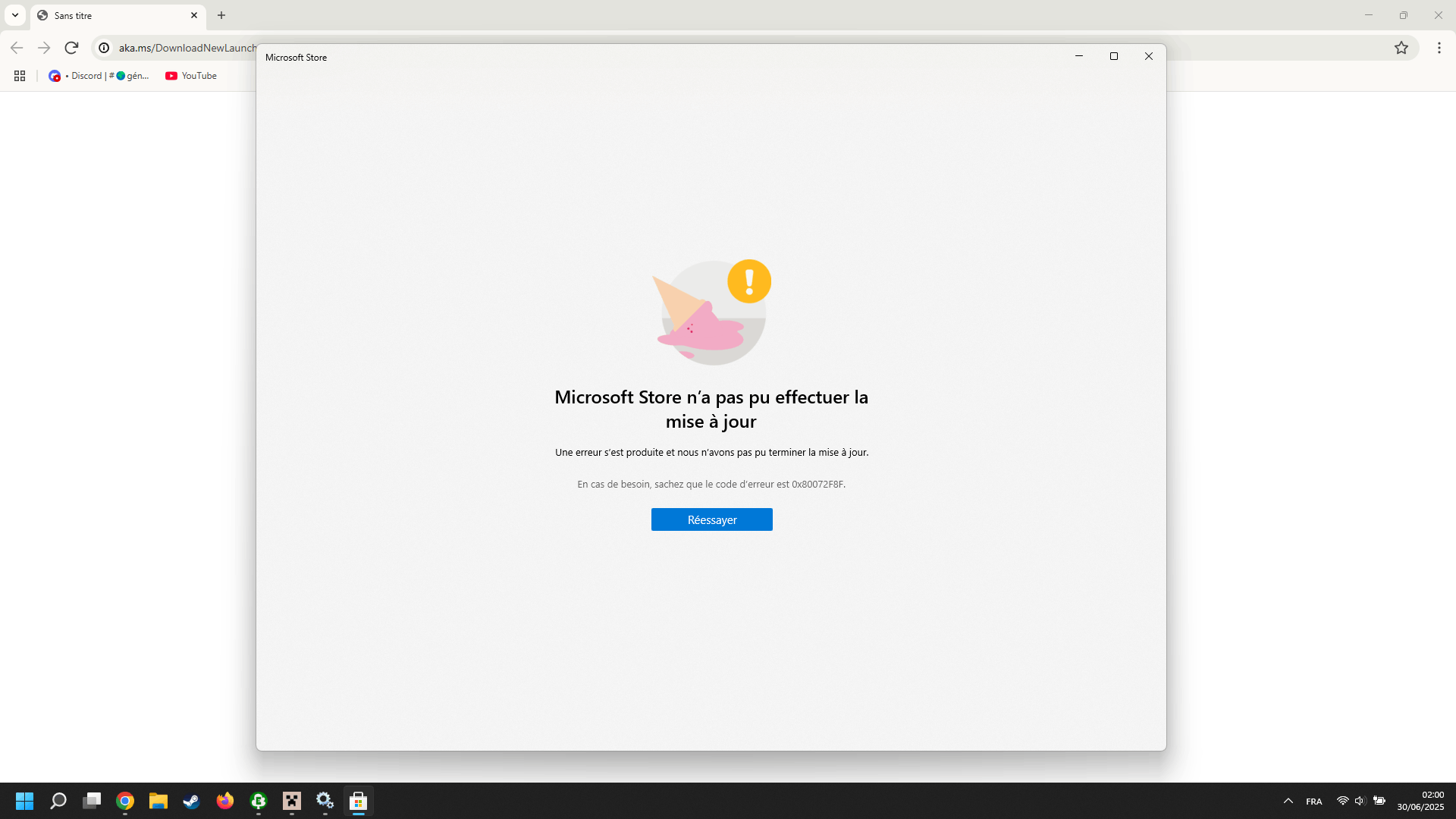This screenshot has height=819, width=1456.
Task: Open Windows Start menu
Action: point(24,801)
